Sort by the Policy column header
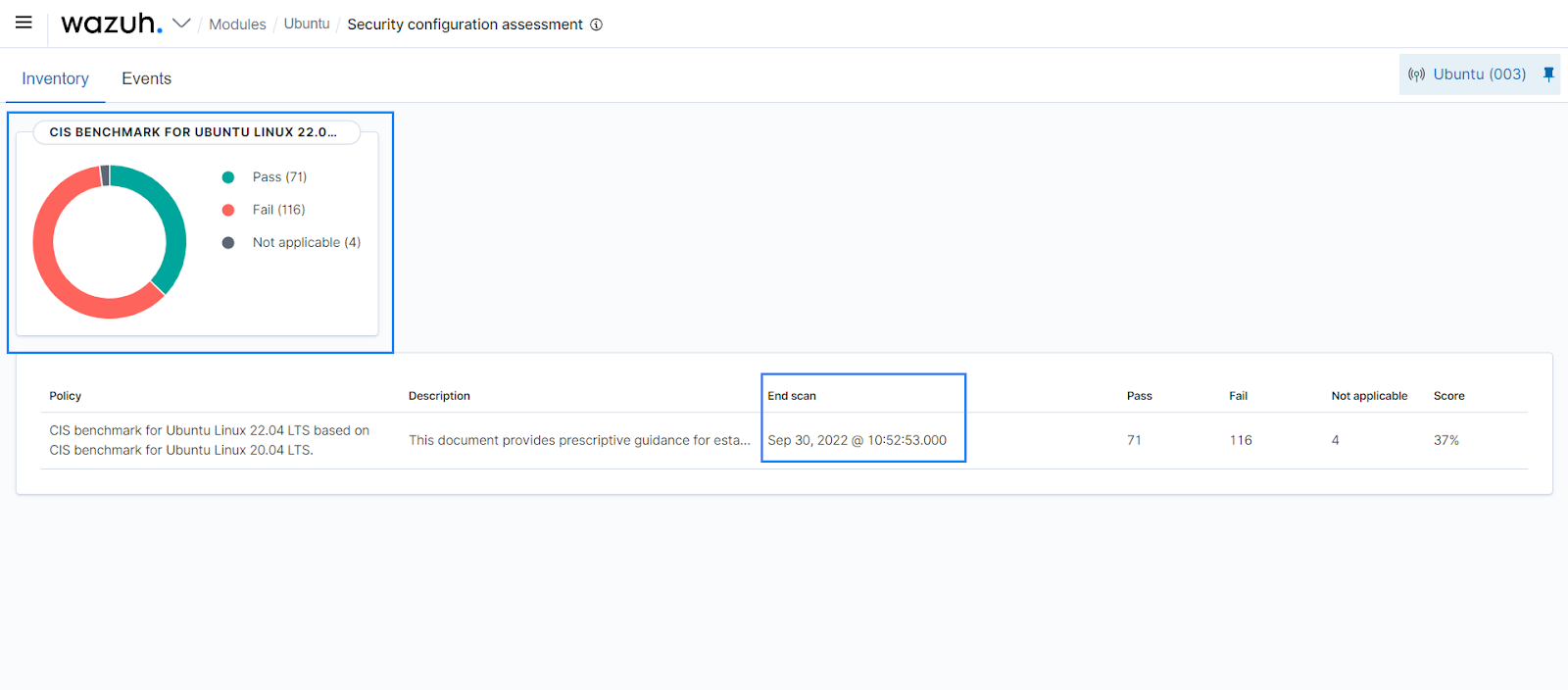Image resolution: width=1568 pixels, height=690 pixels. click(x=65, y=396)
